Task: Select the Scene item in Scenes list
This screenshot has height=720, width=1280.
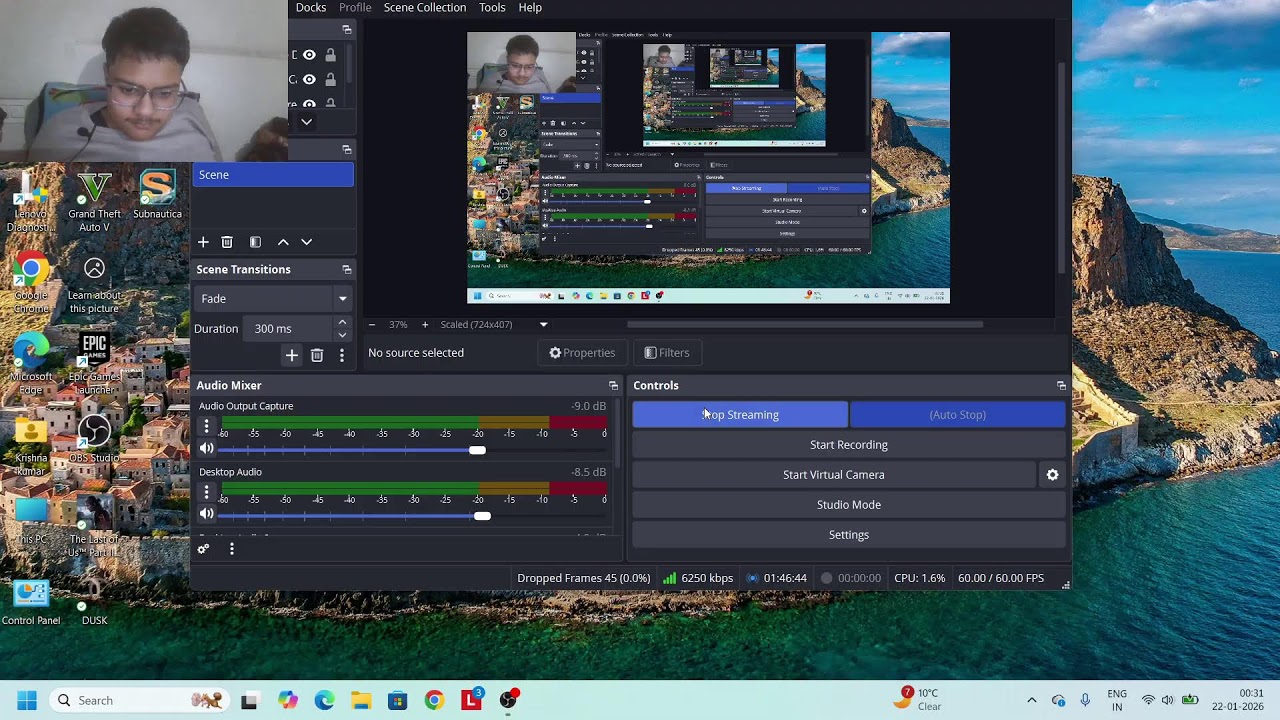Action: (x=273, y=175)
